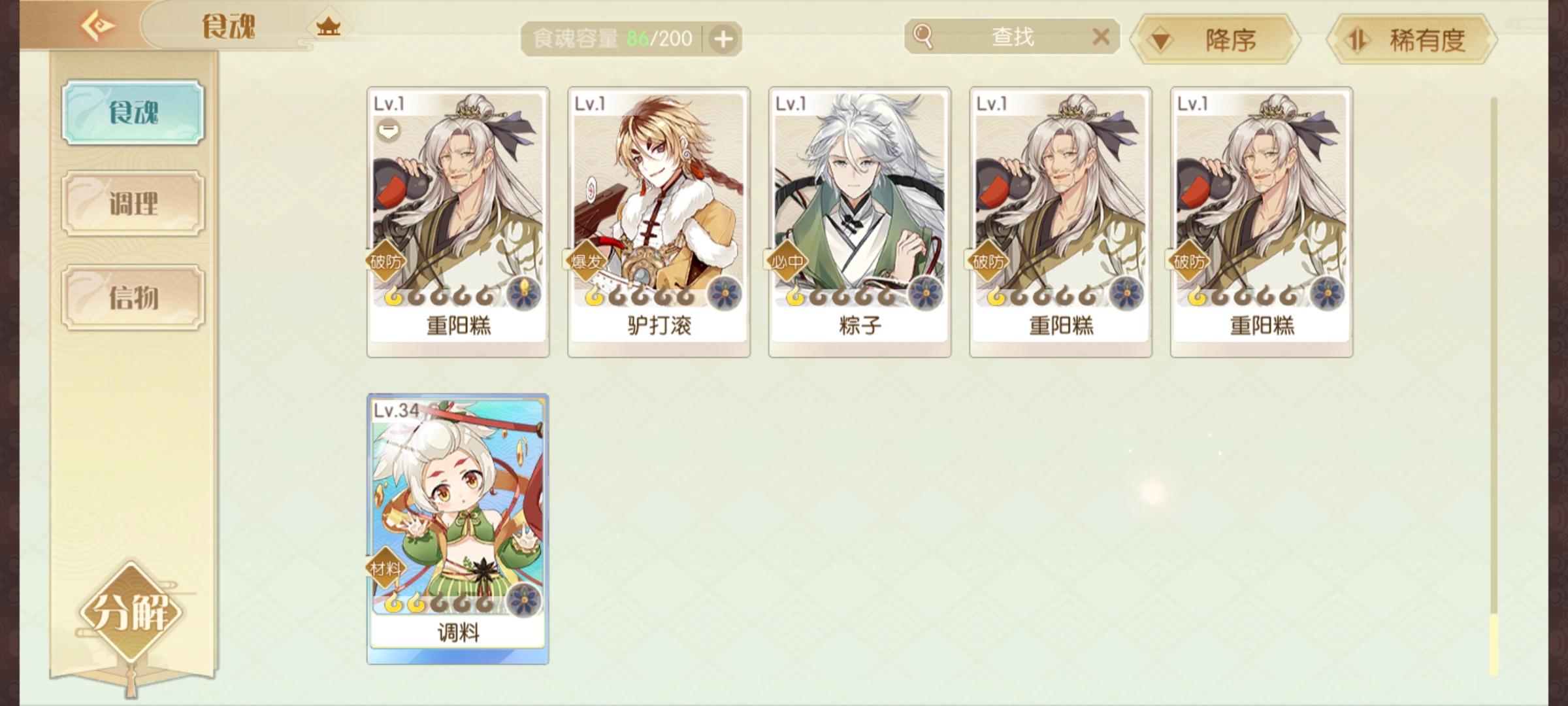Add capacity with the plus icon

pos(723,39)
